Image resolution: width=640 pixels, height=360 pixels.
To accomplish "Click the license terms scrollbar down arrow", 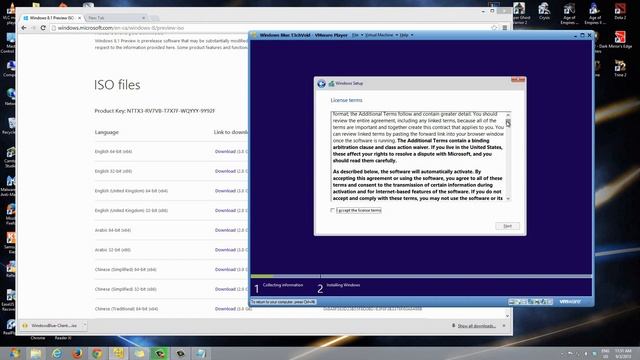I will (508, 198).
